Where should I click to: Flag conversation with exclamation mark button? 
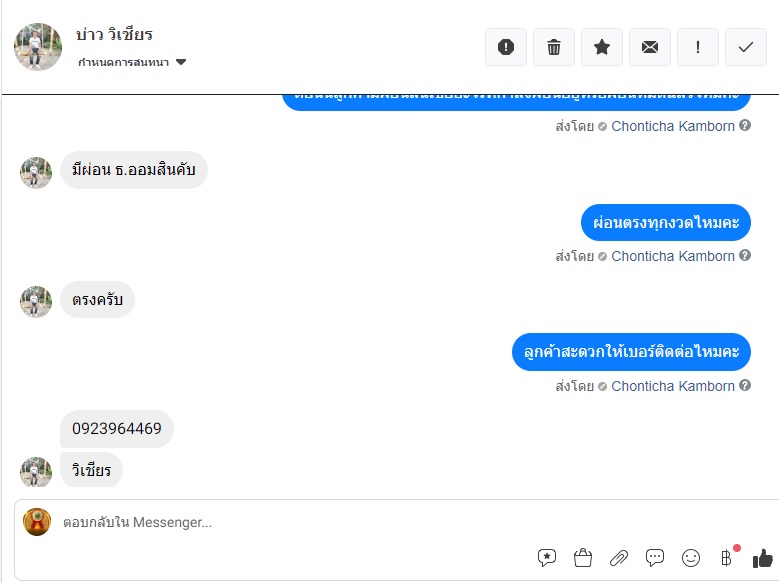coord(698,47)
